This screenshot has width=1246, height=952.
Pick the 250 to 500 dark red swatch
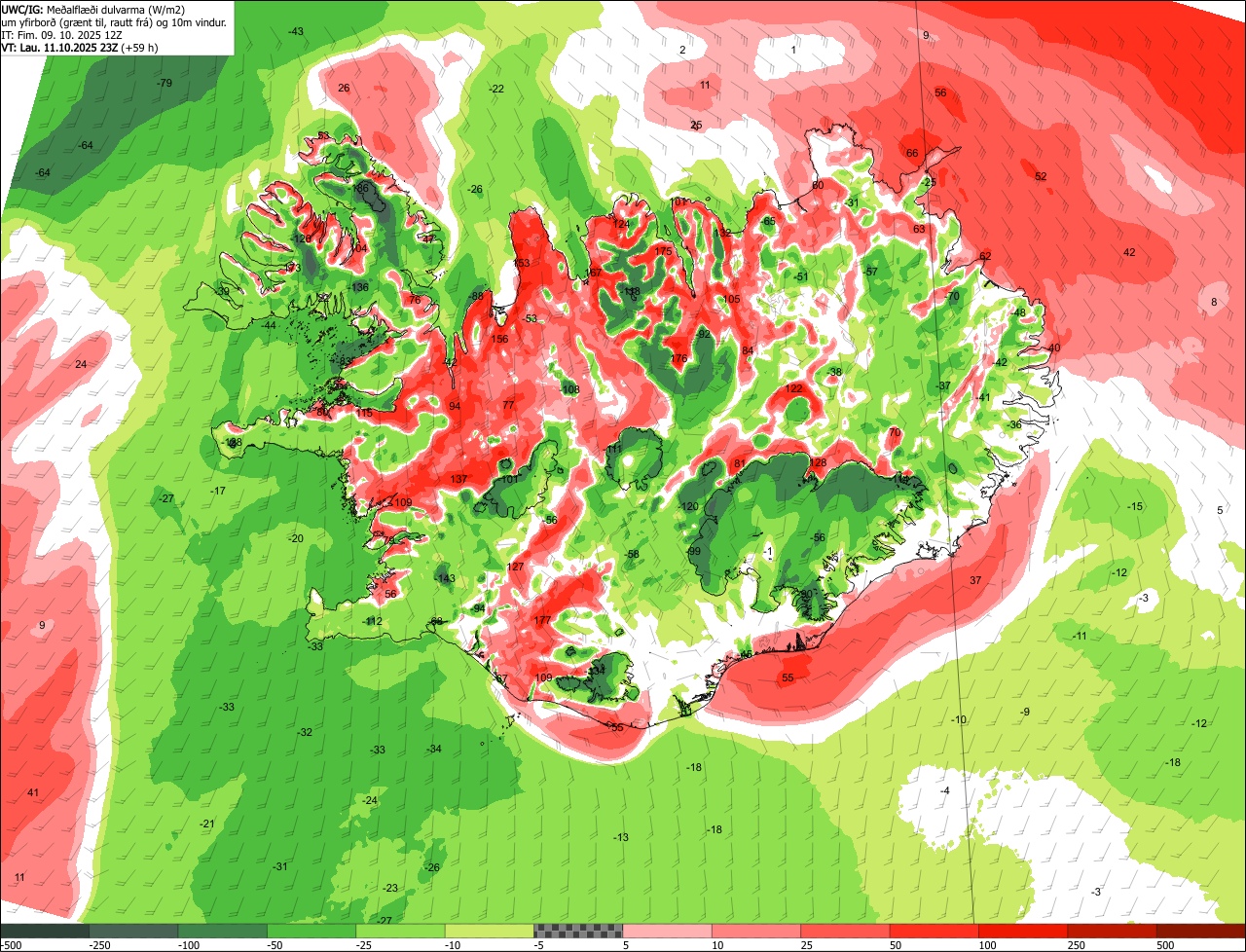coord(1112,931)
